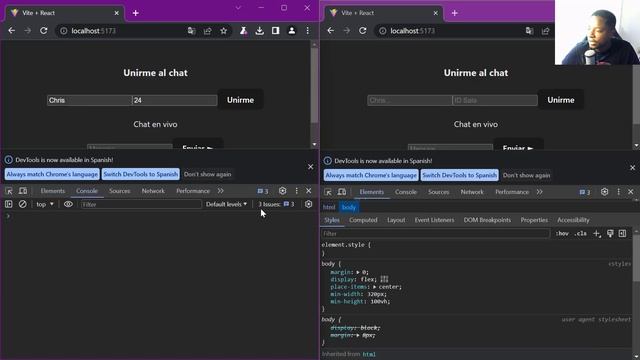The height and width of the screenshot is (360, 640).
Task: Open tab search dropdown in left browser
Action: coord(238,8)
